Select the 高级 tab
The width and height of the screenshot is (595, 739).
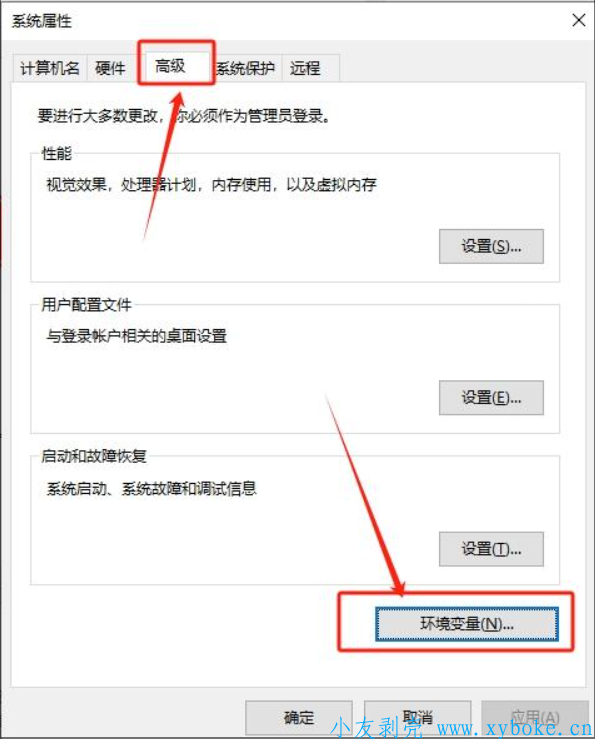coord(170,66)
